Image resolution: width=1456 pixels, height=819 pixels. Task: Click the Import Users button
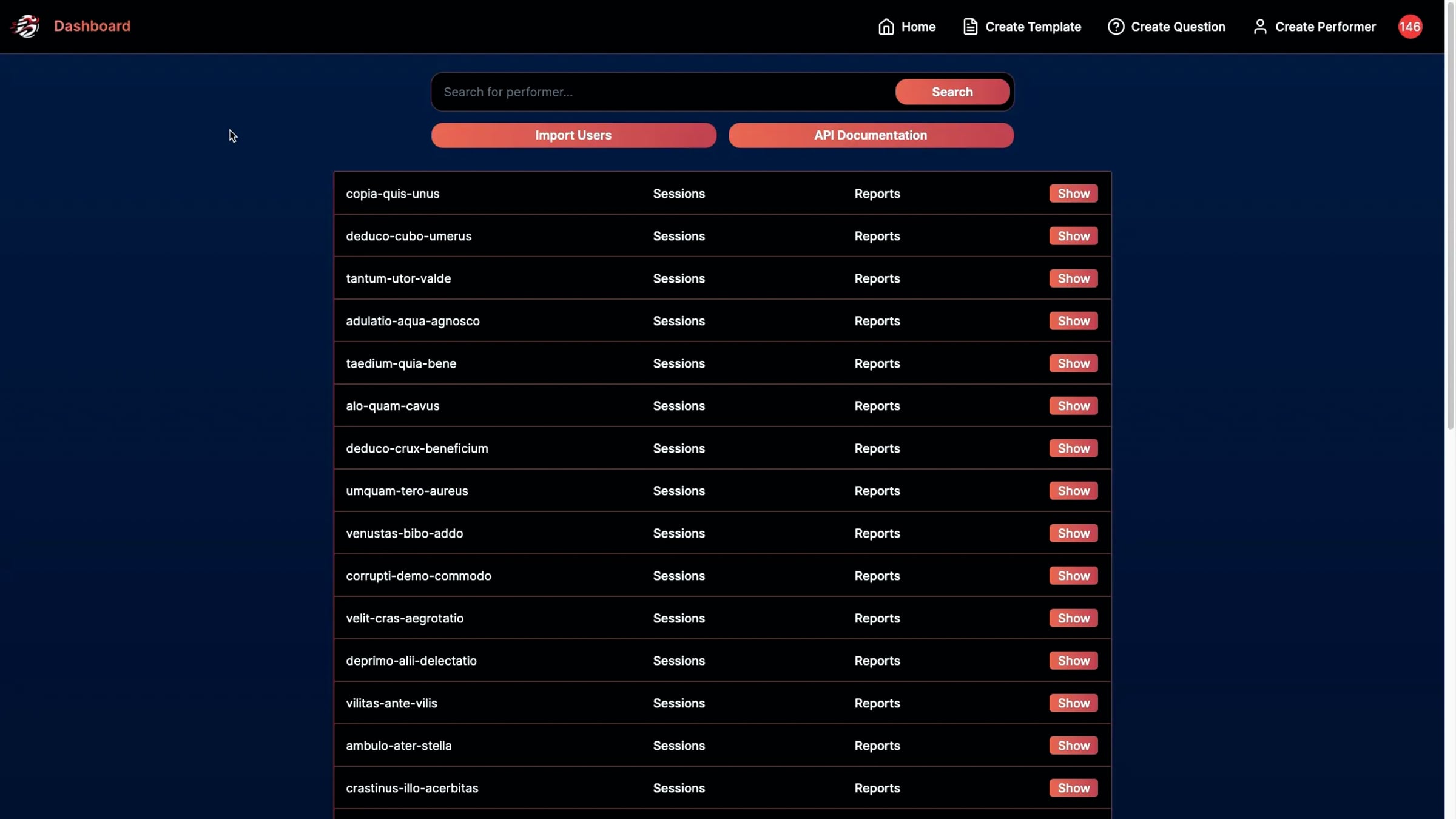(573, 135)
